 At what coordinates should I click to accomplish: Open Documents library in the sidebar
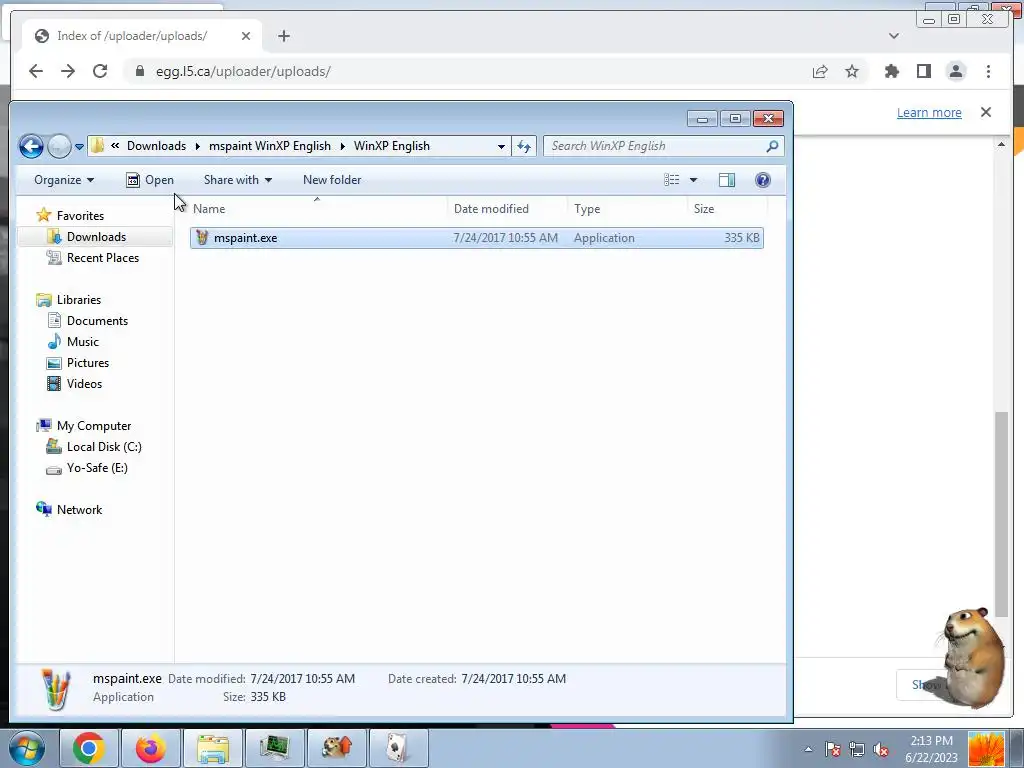point(88,320)
